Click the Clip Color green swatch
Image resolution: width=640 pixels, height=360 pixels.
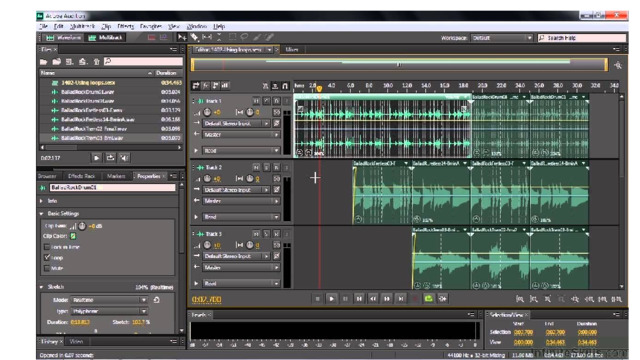73,236
